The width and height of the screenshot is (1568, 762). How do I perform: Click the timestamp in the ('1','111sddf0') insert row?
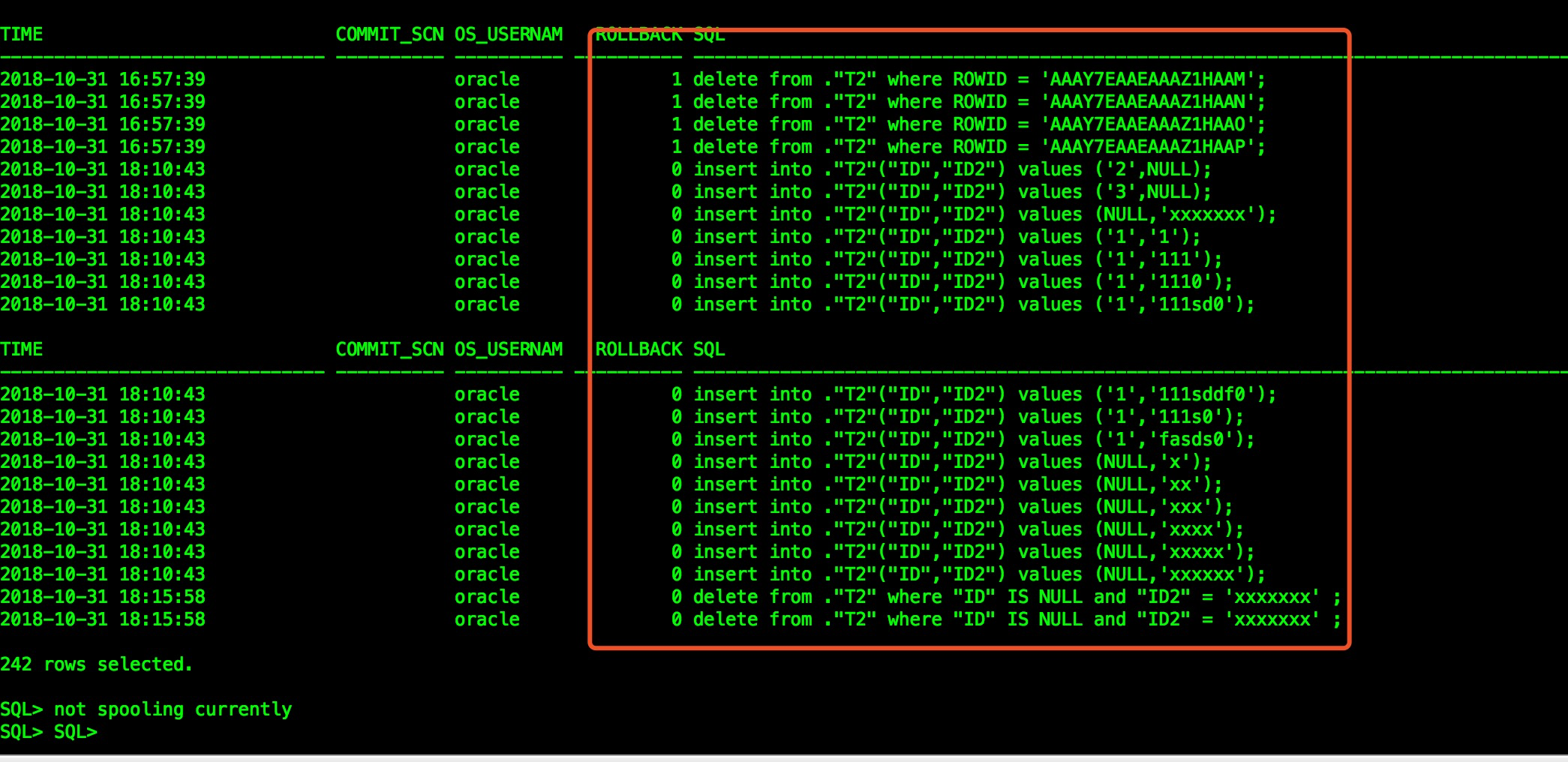click(x=103, y=394)
